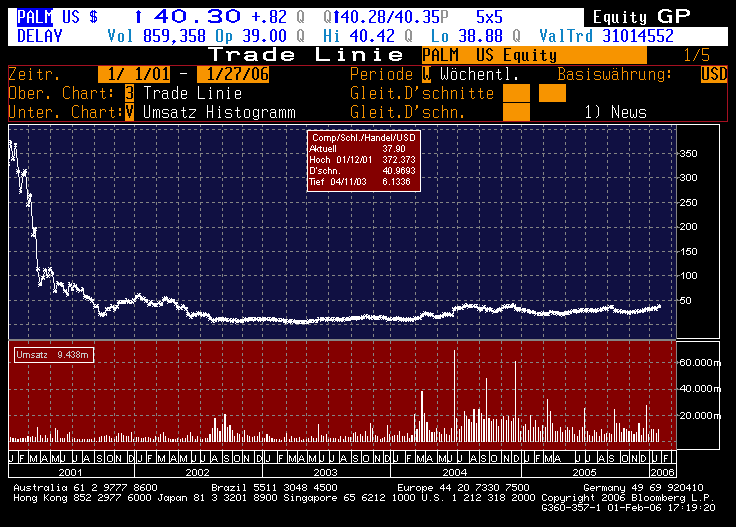Click the 2006 year label on timeline
This screenshot has width=736, height=527.
662,472
